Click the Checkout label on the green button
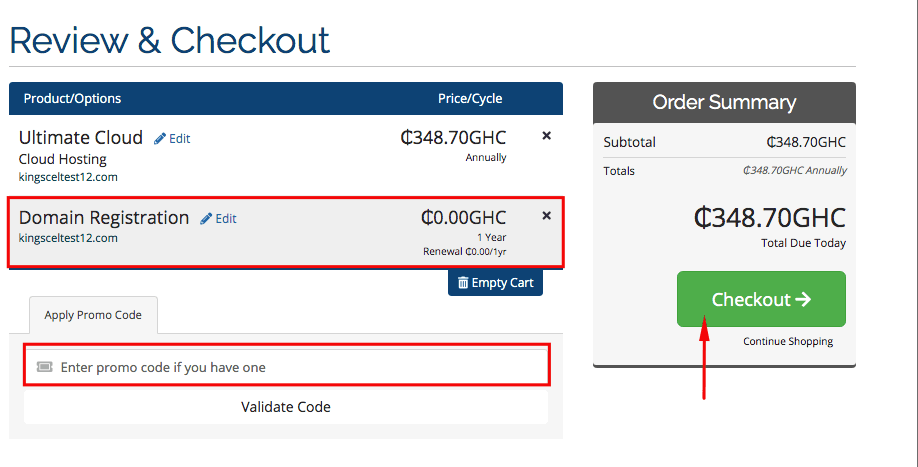 (751, 299)
